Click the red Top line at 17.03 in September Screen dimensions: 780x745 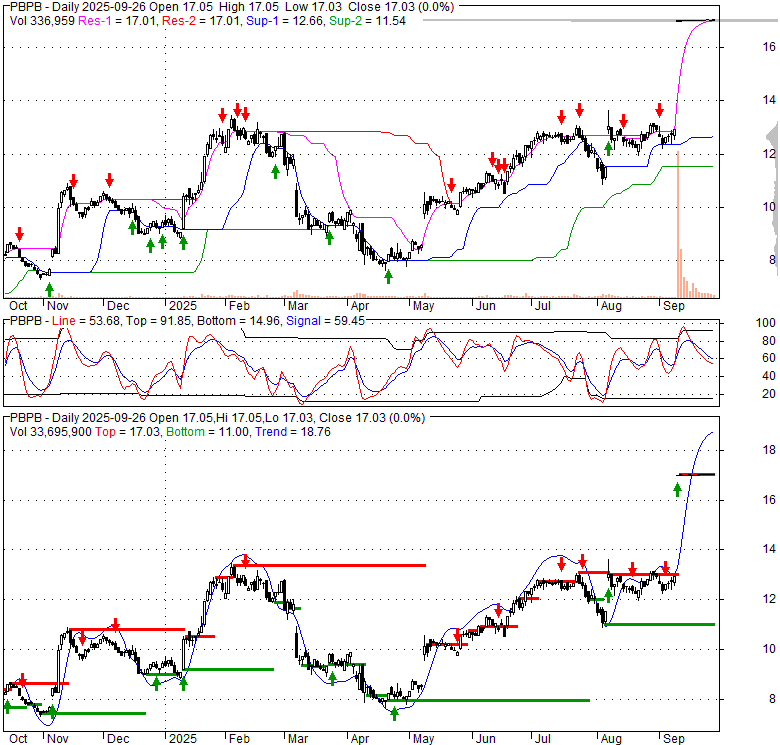coord(696,475)
